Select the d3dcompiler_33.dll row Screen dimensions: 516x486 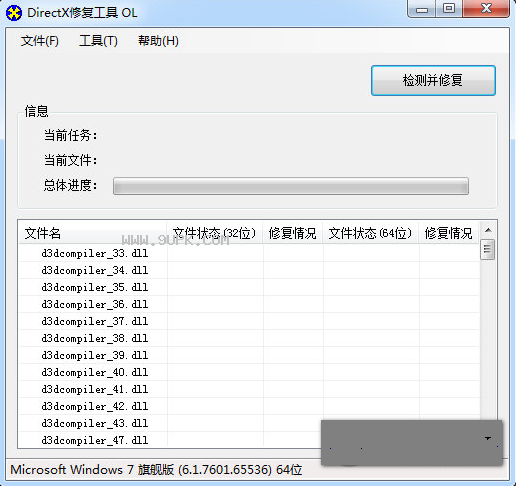[249, 253]
